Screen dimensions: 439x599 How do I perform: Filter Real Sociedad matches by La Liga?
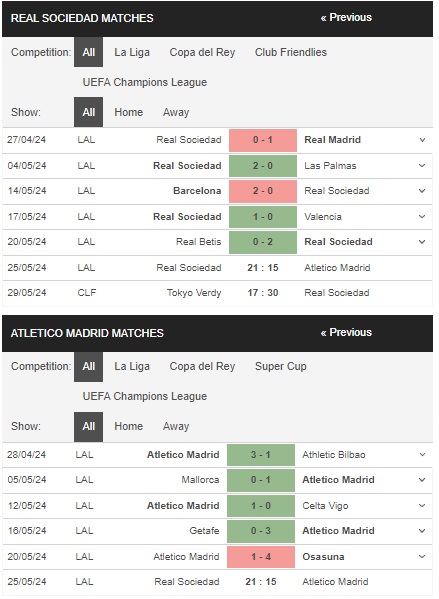[x=132, y=52]
